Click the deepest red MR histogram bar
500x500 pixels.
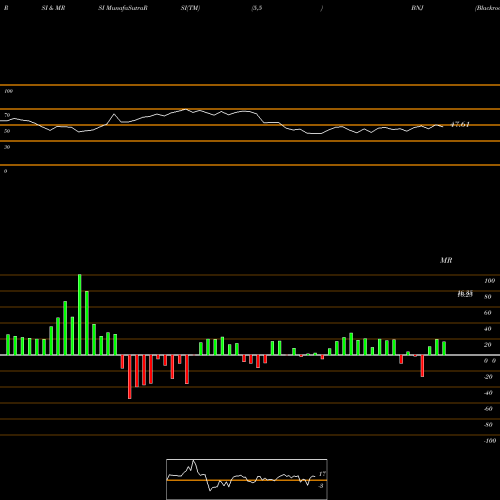[x=130, y=377]
